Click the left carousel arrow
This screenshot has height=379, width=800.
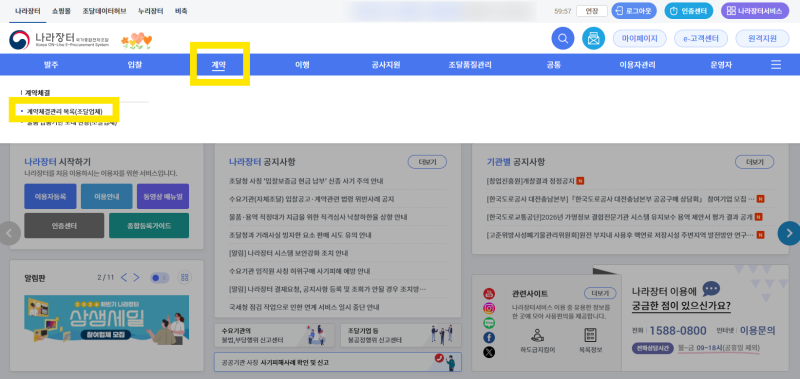pyautogui.click(x=10, y=234)
